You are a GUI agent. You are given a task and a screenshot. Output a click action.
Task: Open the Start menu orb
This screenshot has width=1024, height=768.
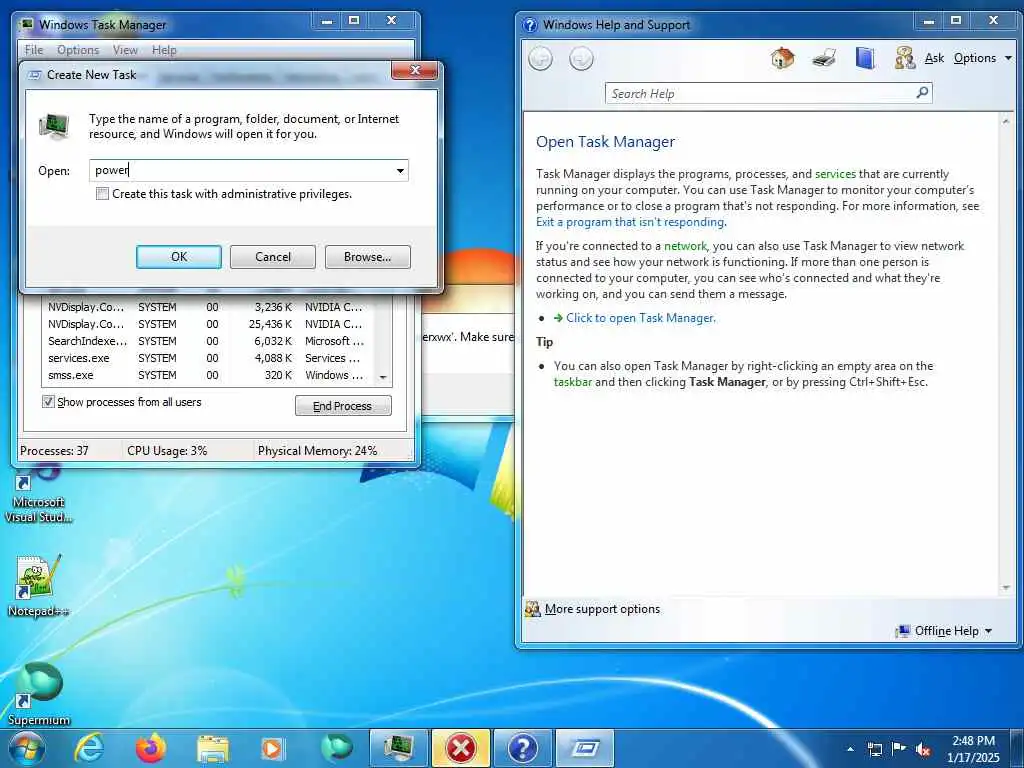(x=27, y=748)
